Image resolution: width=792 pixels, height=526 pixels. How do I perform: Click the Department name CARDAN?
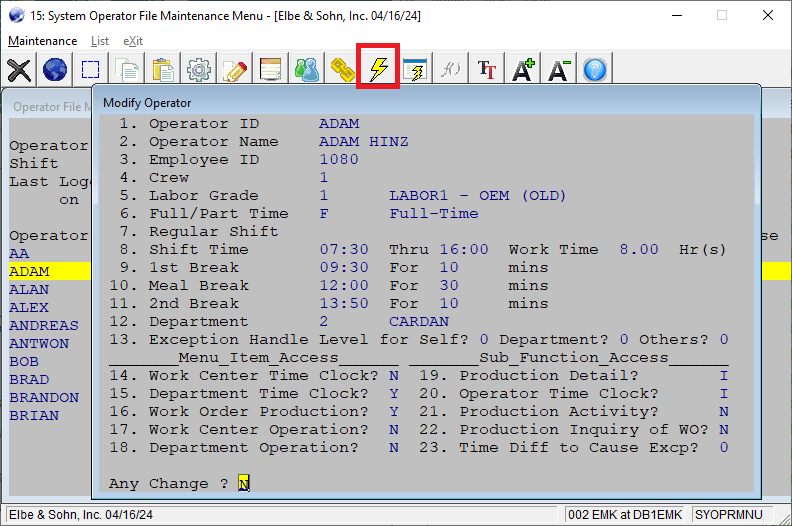click(x=419, y=322)
